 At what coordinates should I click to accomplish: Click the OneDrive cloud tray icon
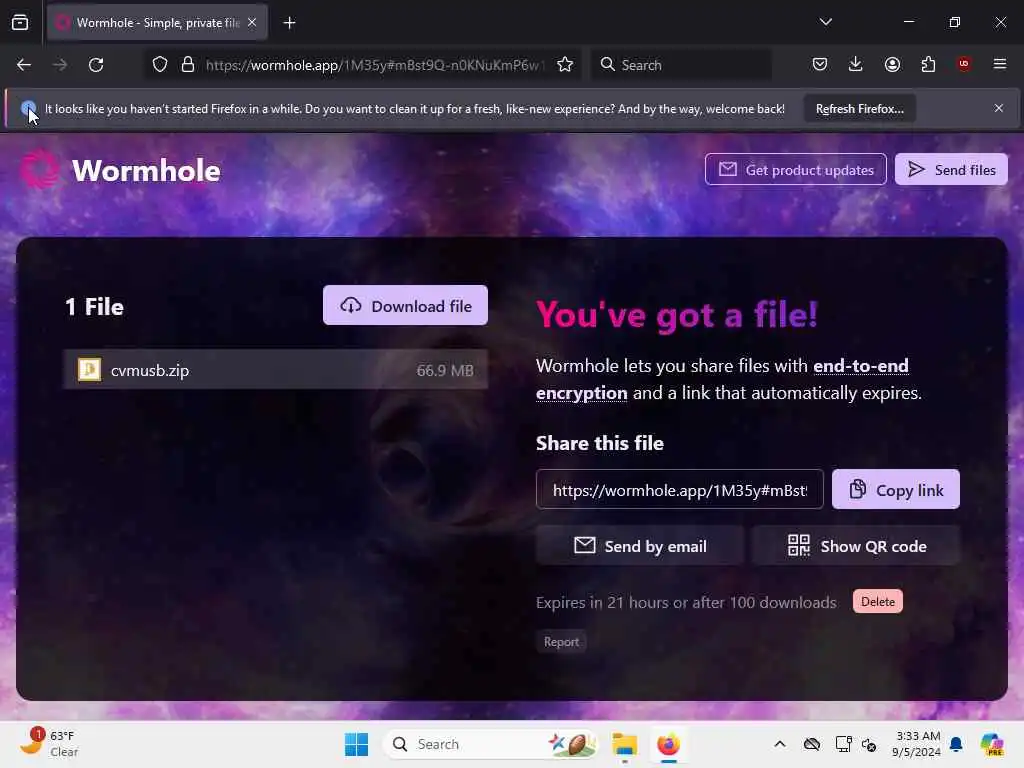tap(812, 744)
